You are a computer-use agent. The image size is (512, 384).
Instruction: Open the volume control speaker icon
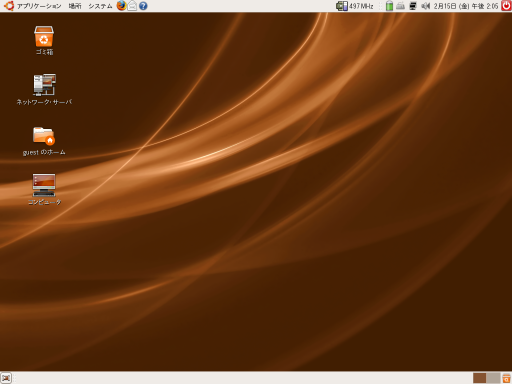(425, 6)
